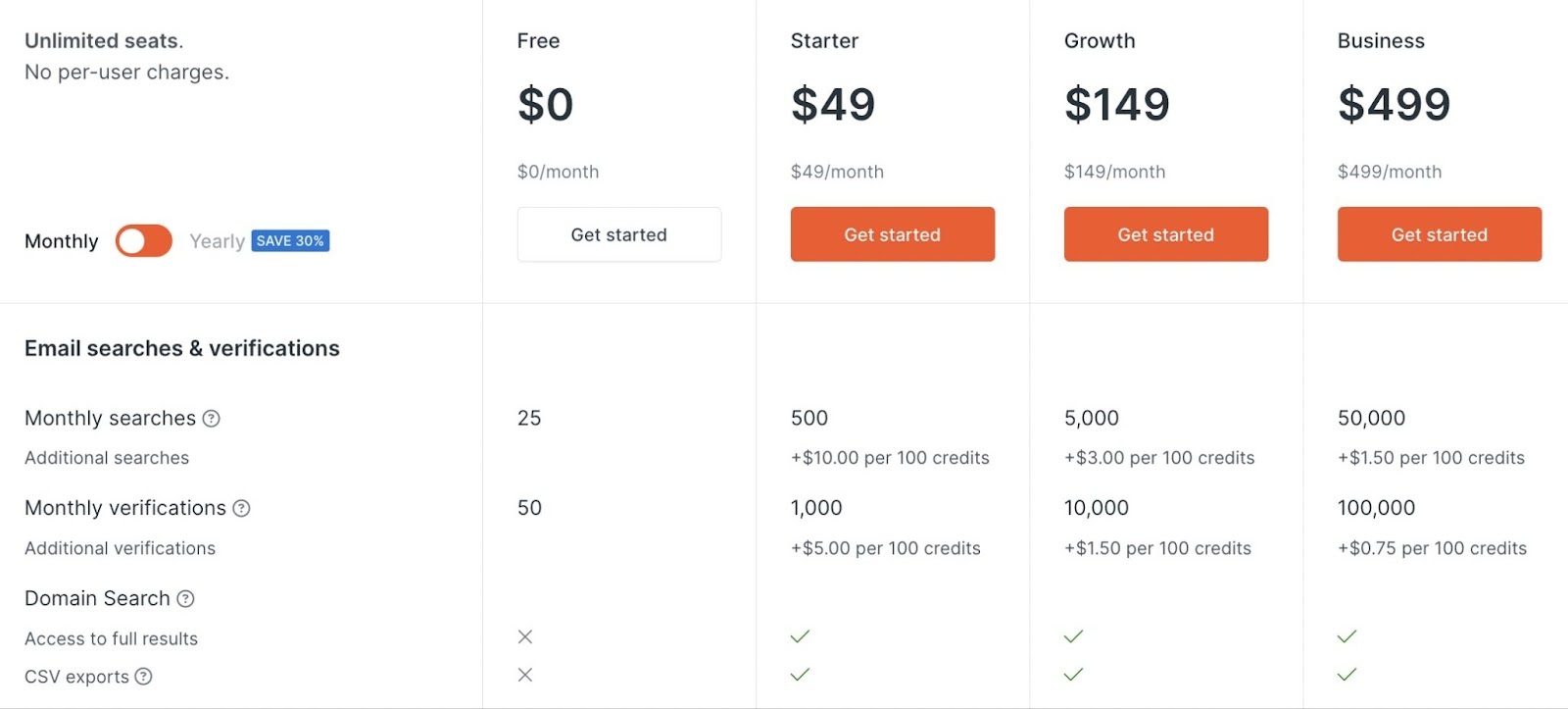This screenshot has width=1568, height=709.
Task: Click the Free plan full results X mark
Action: point(525,637)
